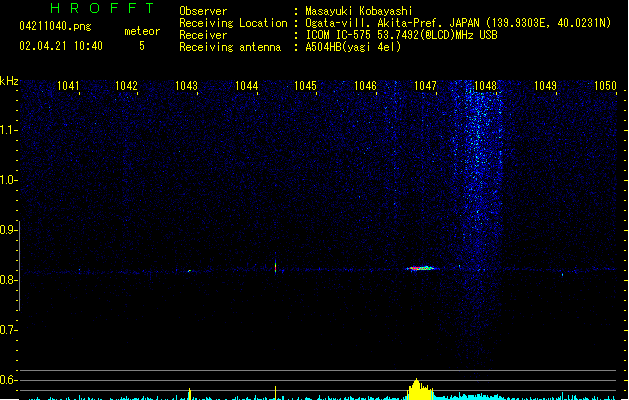Screen dimensions: 629x400
Task: Click the 1047 time axis tick
Action: point(425,86)
